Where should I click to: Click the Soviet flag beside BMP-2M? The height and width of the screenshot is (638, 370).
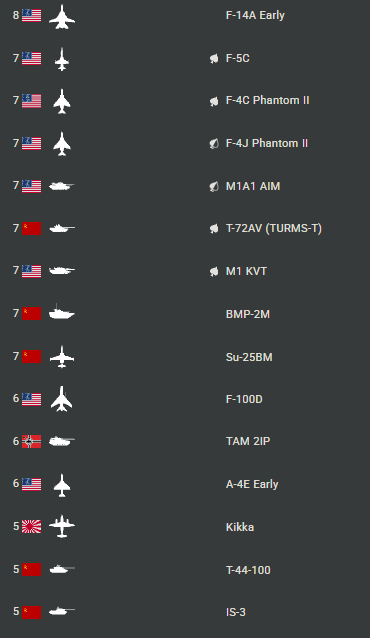click(x=31, y=314)
